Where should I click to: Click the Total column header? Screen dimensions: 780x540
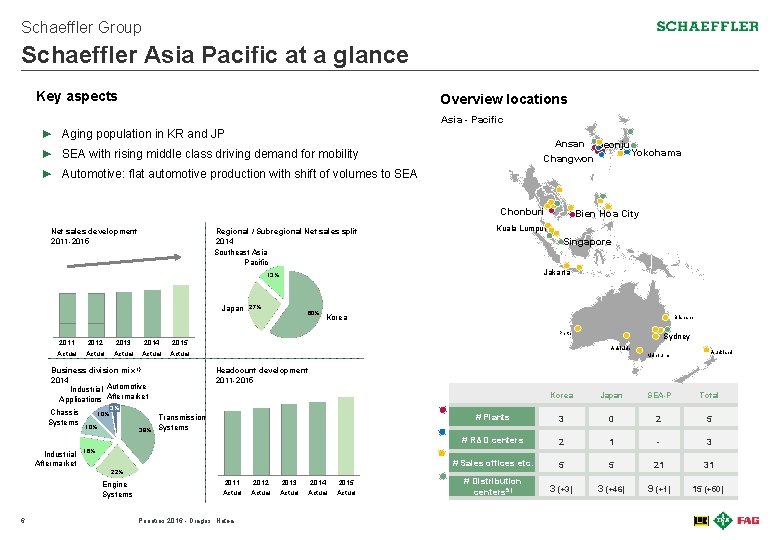coord(709,395)
